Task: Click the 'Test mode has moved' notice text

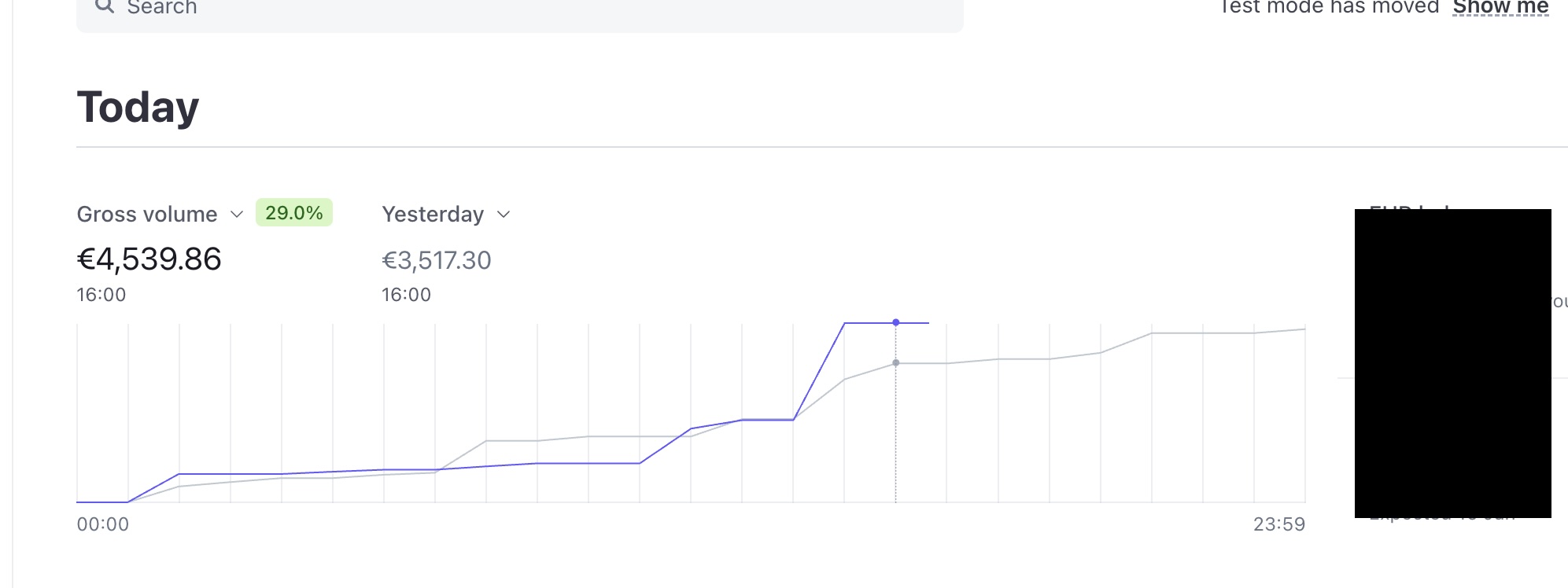Action: click(x=1329, y=7)
